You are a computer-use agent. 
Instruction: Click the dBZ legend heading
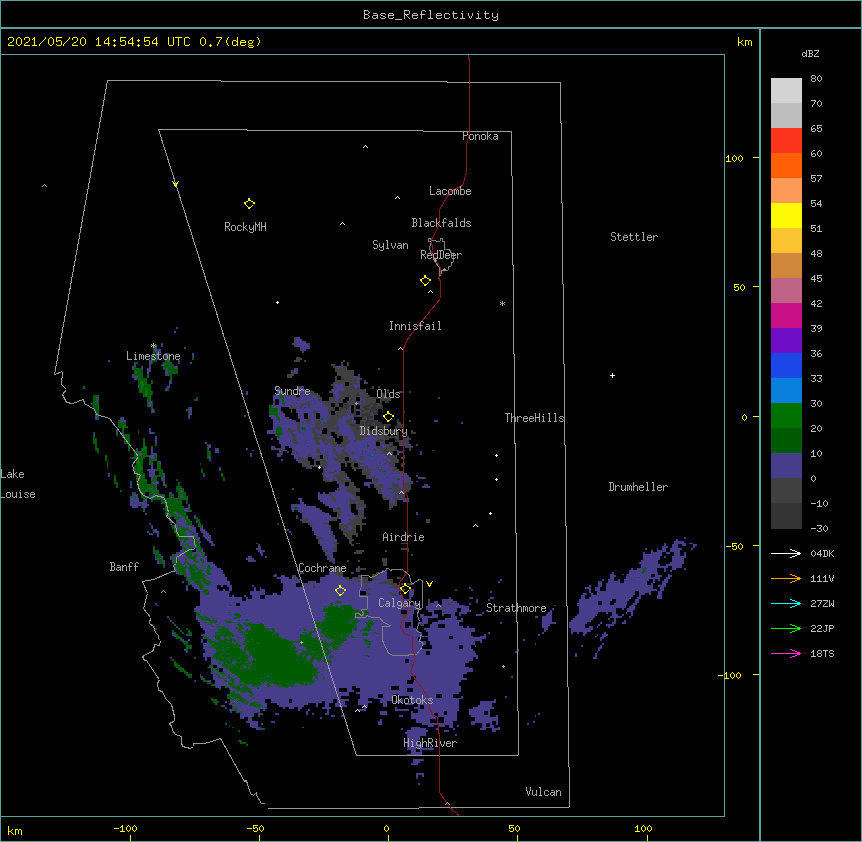(x=810, y=53)
